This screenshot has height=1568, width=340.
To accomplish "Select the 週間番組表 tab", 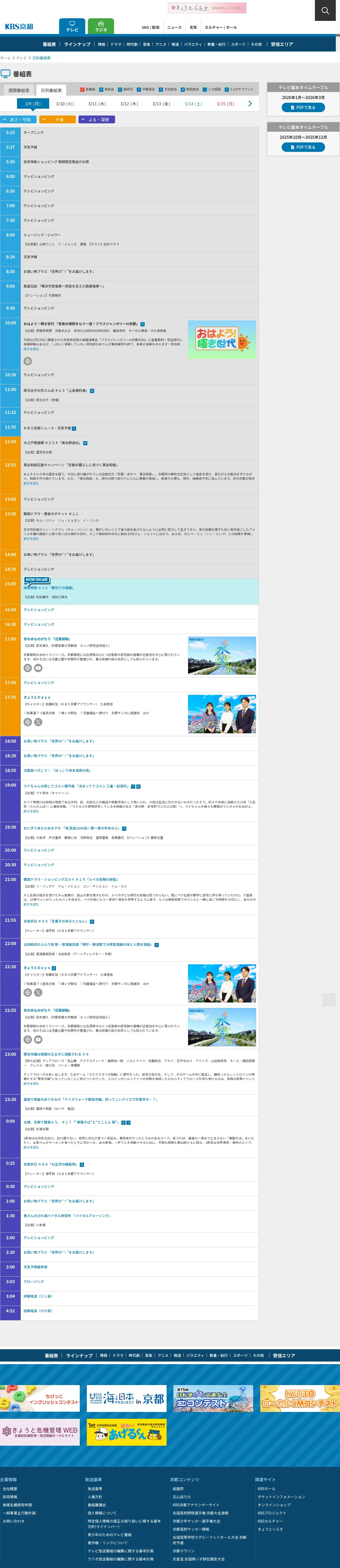I will [x=18, y=91].
